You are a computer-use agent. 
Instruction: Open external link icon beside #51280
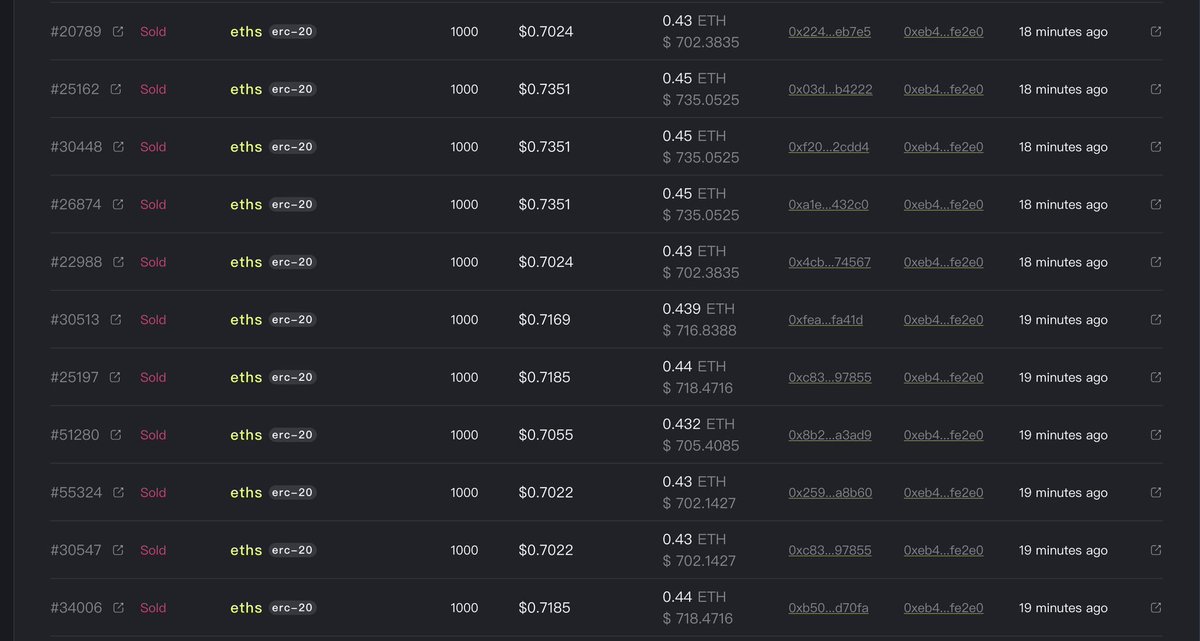116,435
